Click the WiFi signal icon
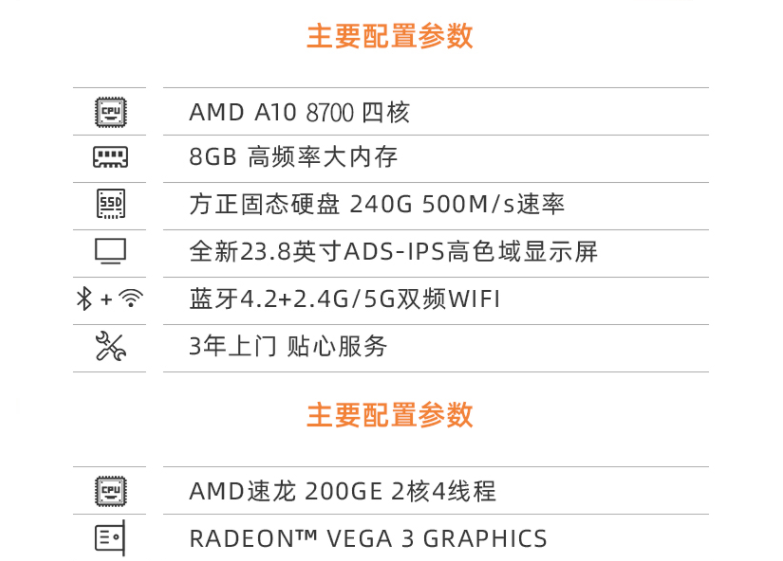This screenshot has width=783, height=561. coord(131,298)
